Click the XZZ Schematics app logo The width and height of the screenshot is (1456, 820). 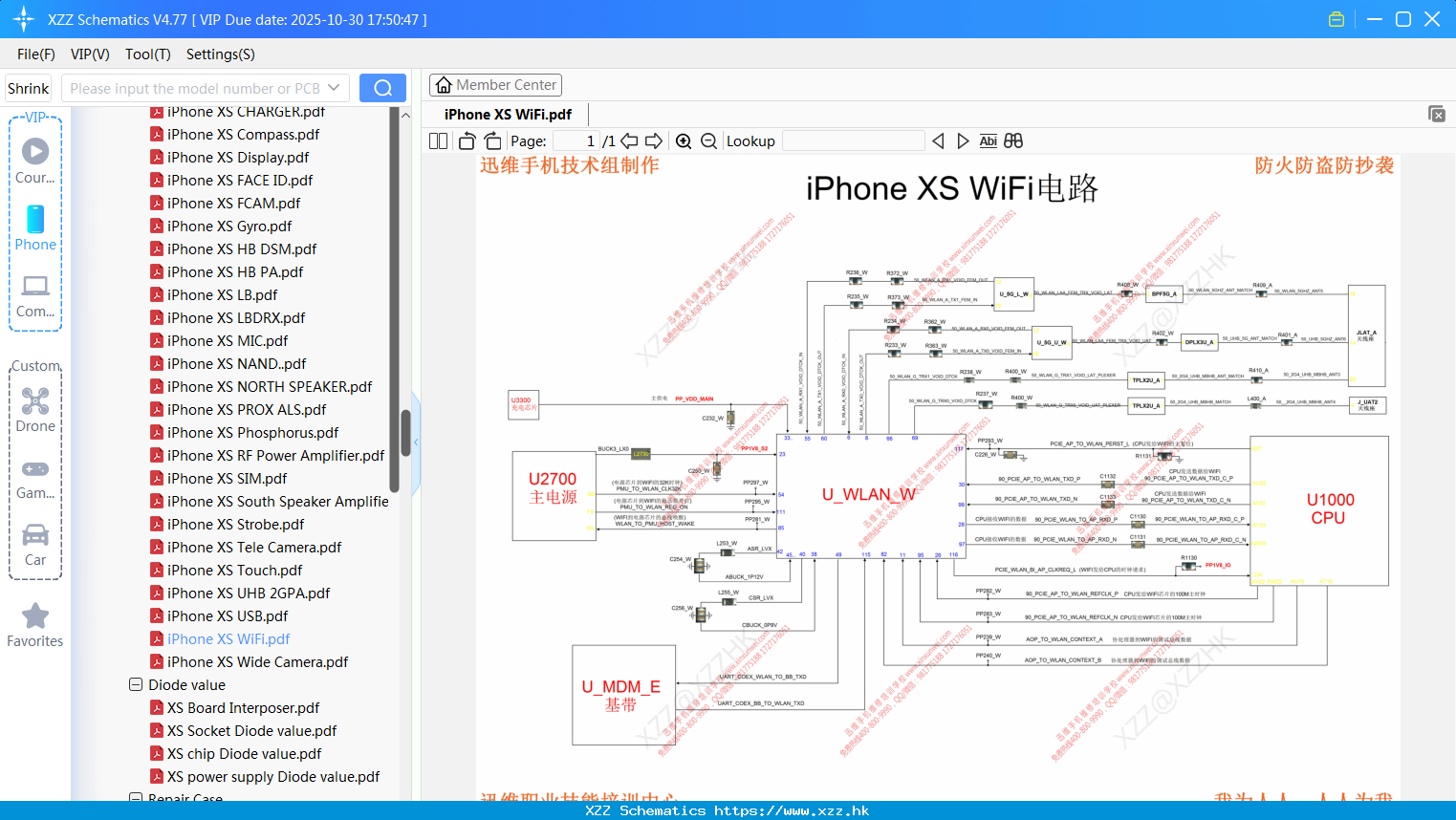tap(24, 19)
